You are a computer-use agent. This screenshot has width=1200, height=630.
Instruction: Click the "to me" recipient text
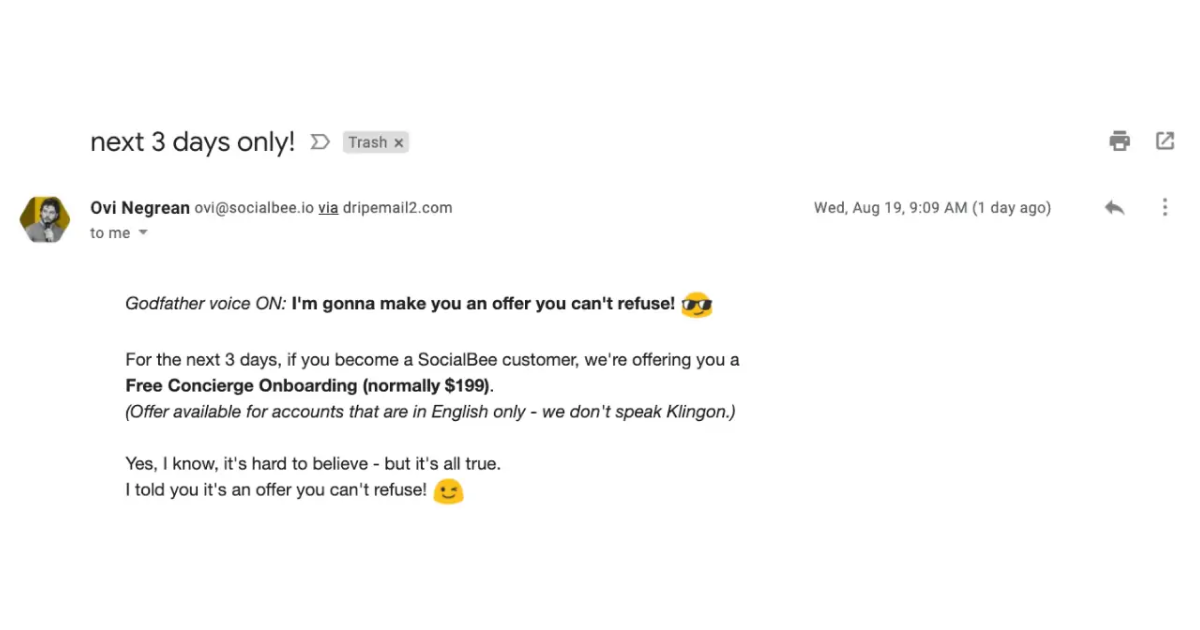(110, 233)
